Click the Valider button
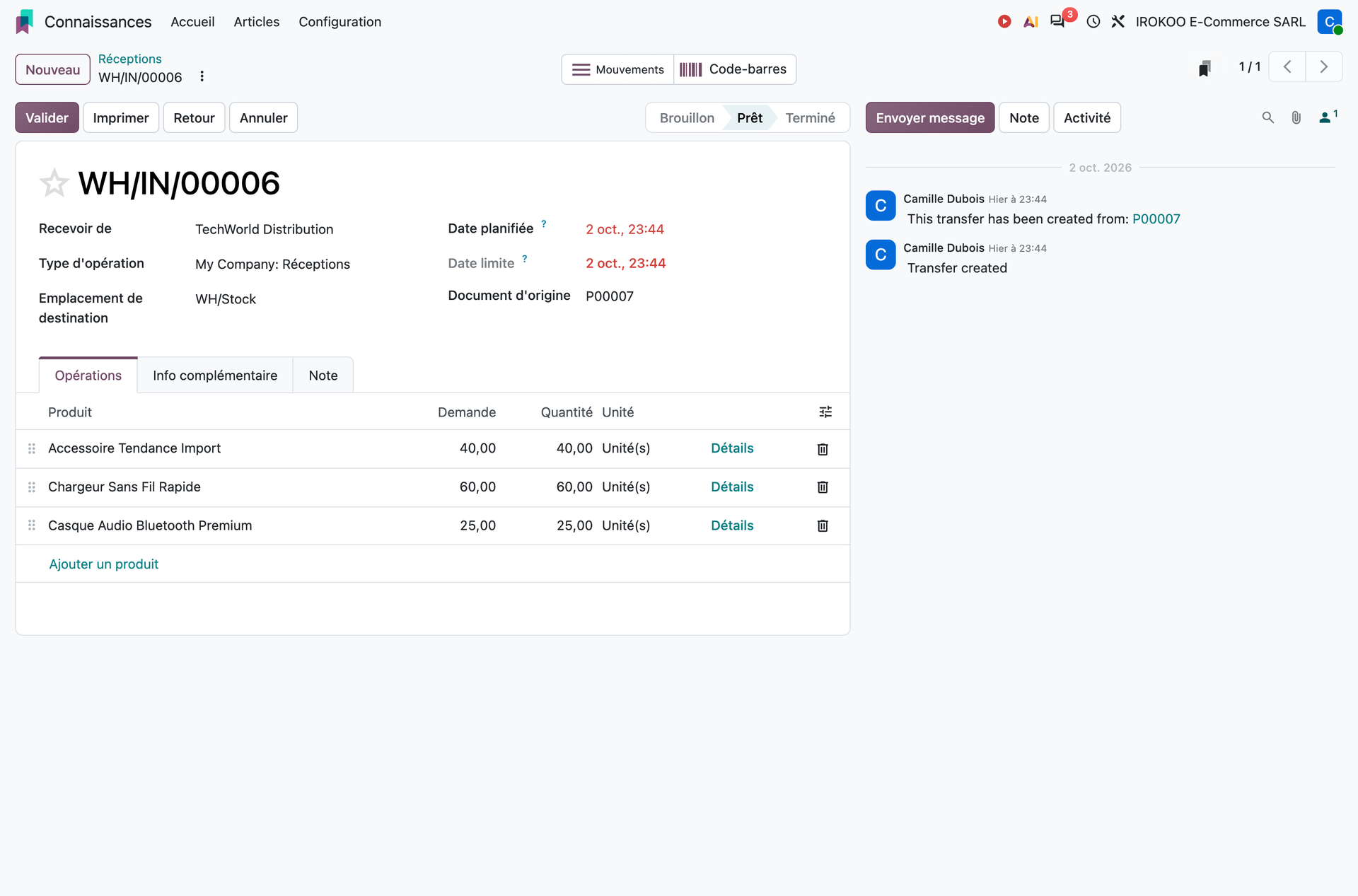The width and height of the screenshot is (1358, 896). click(x=47, y=118)
